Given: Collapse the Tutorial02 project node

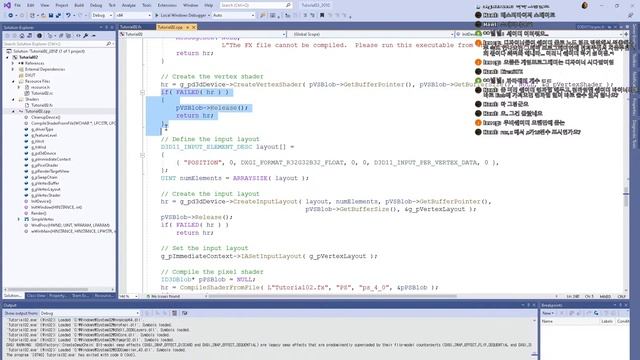Looking at the screenshot, I should pos(7,58).
